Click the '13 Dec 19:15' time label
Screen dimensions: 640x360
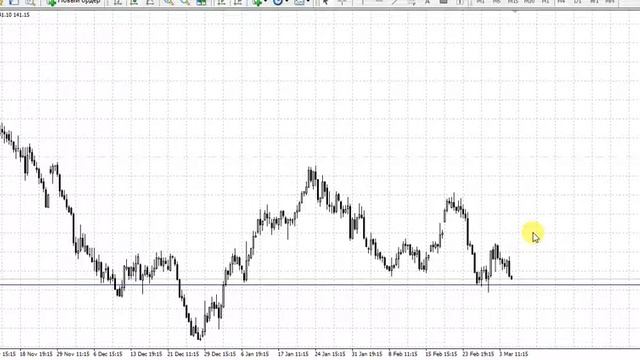(x=146, y=354)
